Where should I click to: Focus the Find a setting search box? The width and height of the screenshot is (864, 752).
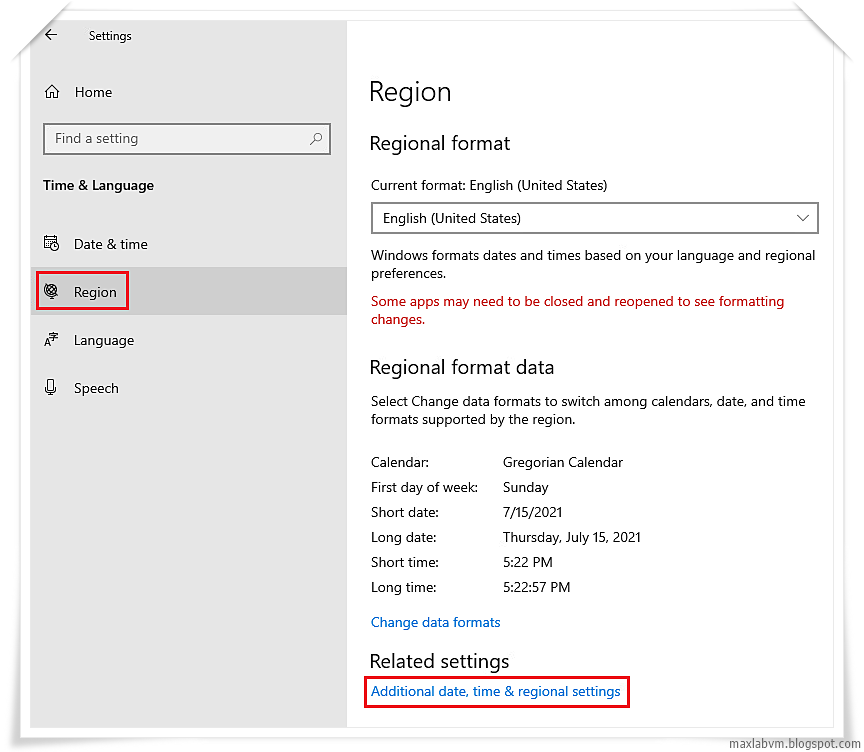[187, 139]
